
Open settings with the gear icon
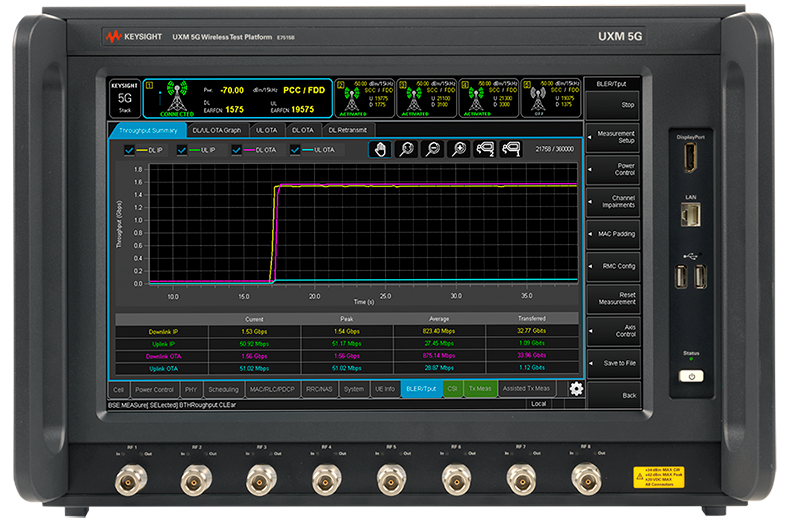[576, 388]
